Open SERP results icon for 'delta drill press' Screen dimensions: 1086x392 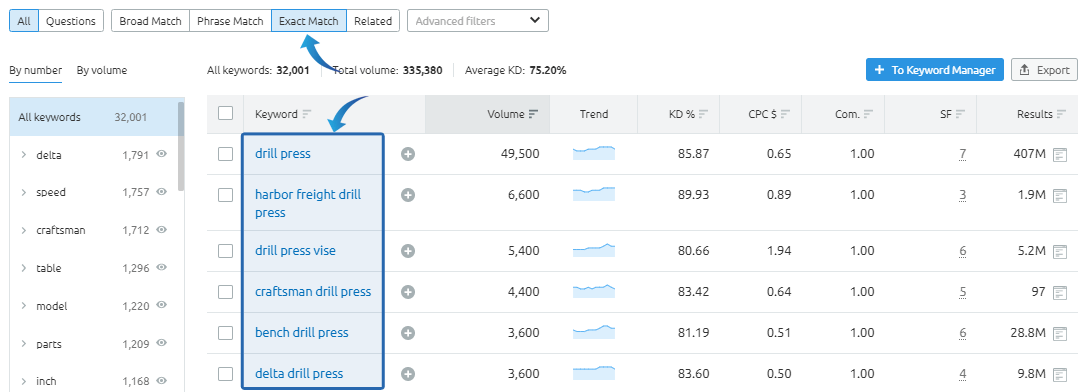pyautogui.click(x=1060, y=374)
